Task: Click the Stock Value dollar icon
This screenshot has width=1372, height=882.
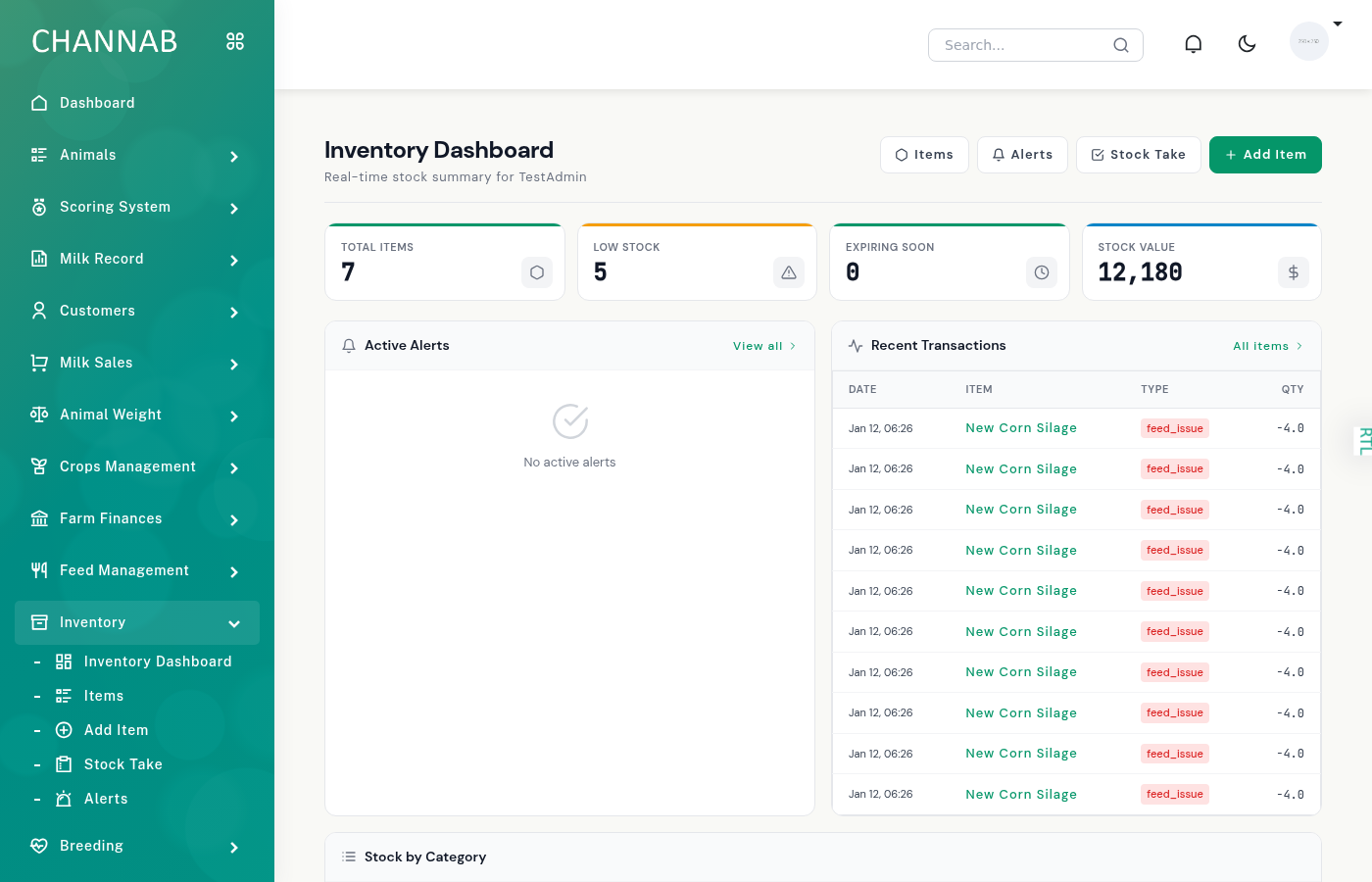Action: [1293, 271]
